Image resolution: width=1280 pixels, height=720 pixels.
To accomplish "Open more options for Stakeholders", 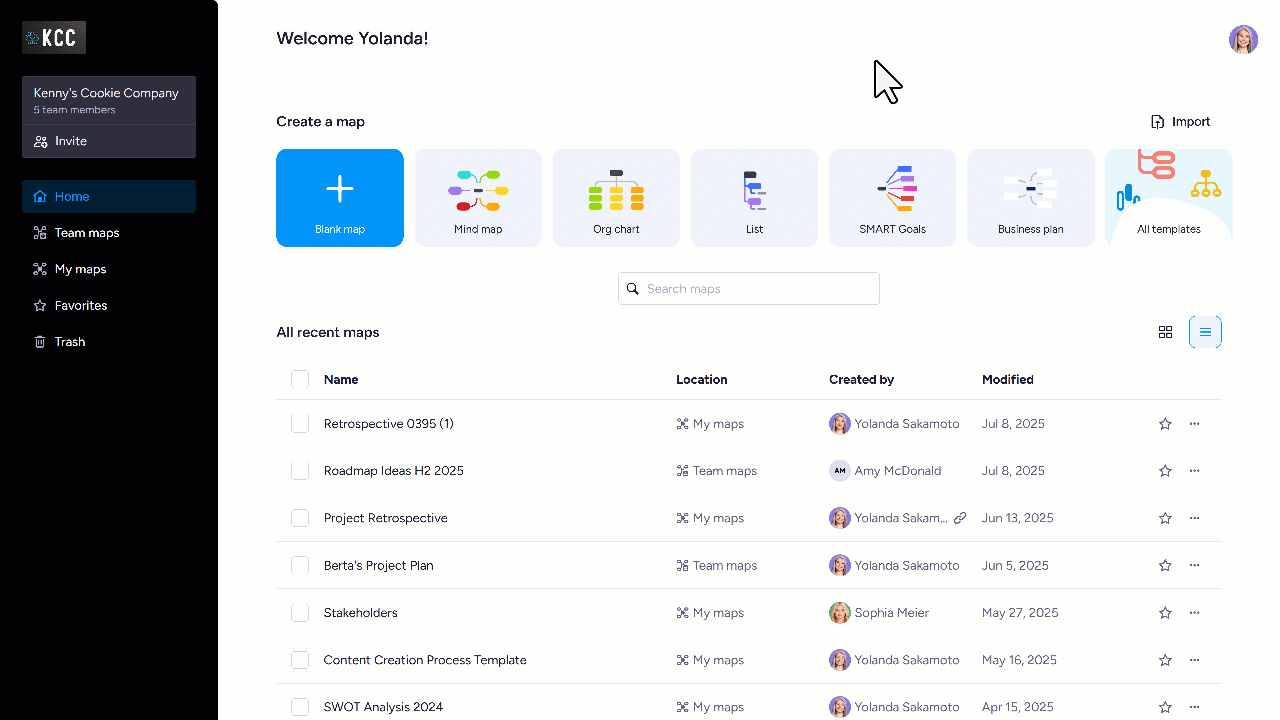I will click(1194, 613).
